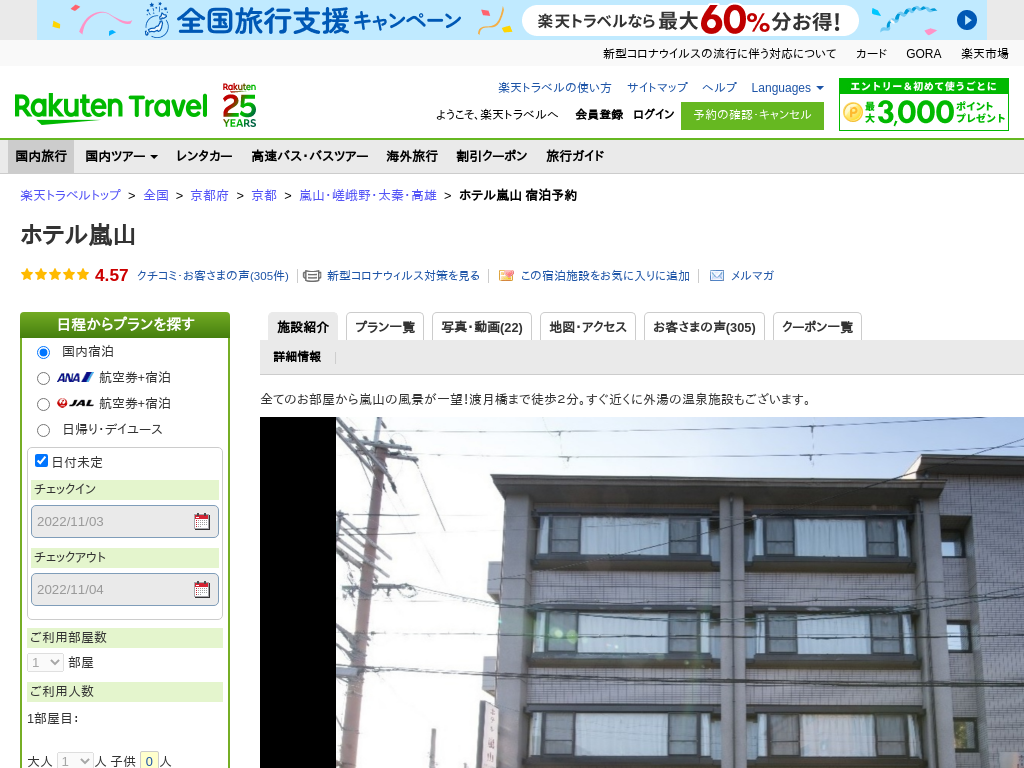This screenshot has width=1024, height=768.
Task: Switch to the 写真・動画(22) tab
Action: tap(482, 327)
